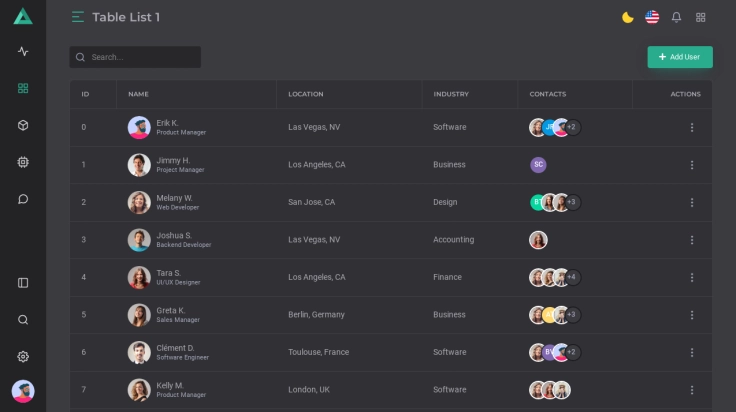Image resolution: width=736 pixels, height=412 pixels.
Task: Open the sidebar search magnifier icon
Action: pyautogui.click(x=23, y=320)
